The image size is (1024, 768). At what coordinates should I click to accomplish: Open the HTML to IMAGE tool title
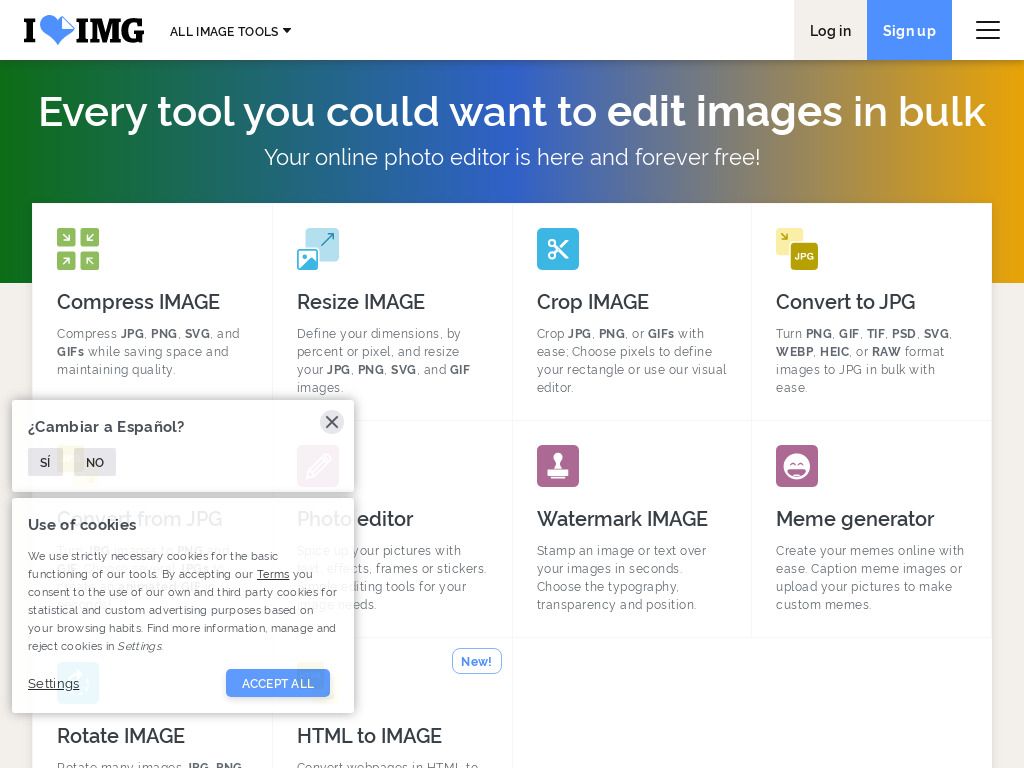369,735
